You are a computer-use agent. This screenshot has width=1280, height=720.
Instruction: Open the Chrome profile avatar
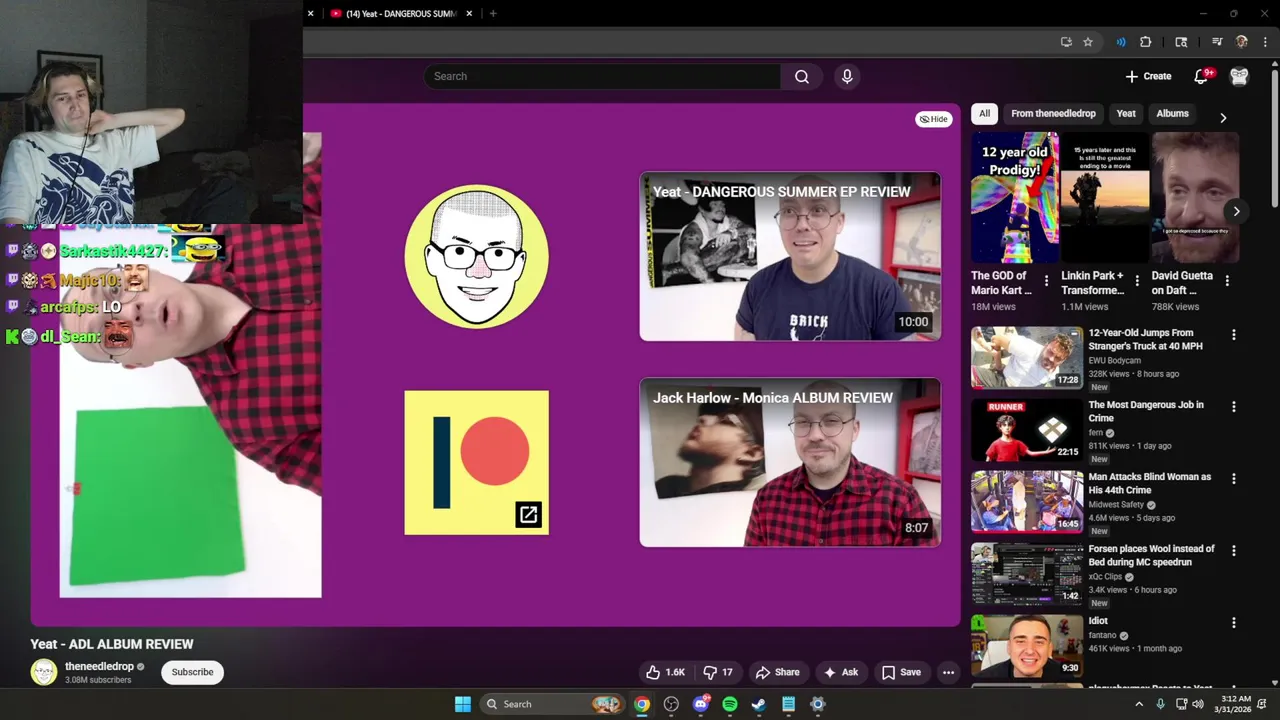pos(1242,42)
